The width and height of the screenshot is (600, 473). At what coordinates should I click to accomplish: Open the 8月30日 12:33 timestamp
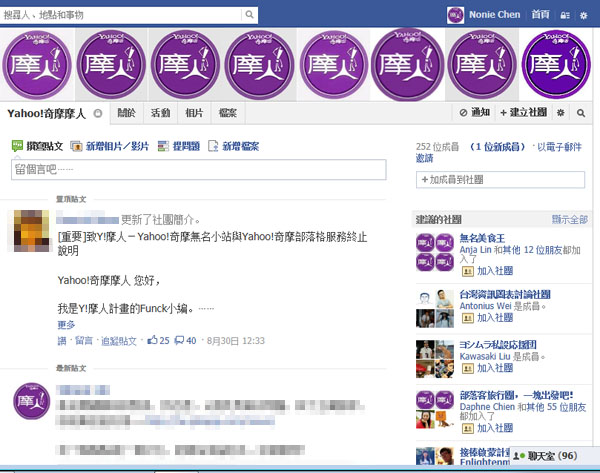[x=236, y=341]
